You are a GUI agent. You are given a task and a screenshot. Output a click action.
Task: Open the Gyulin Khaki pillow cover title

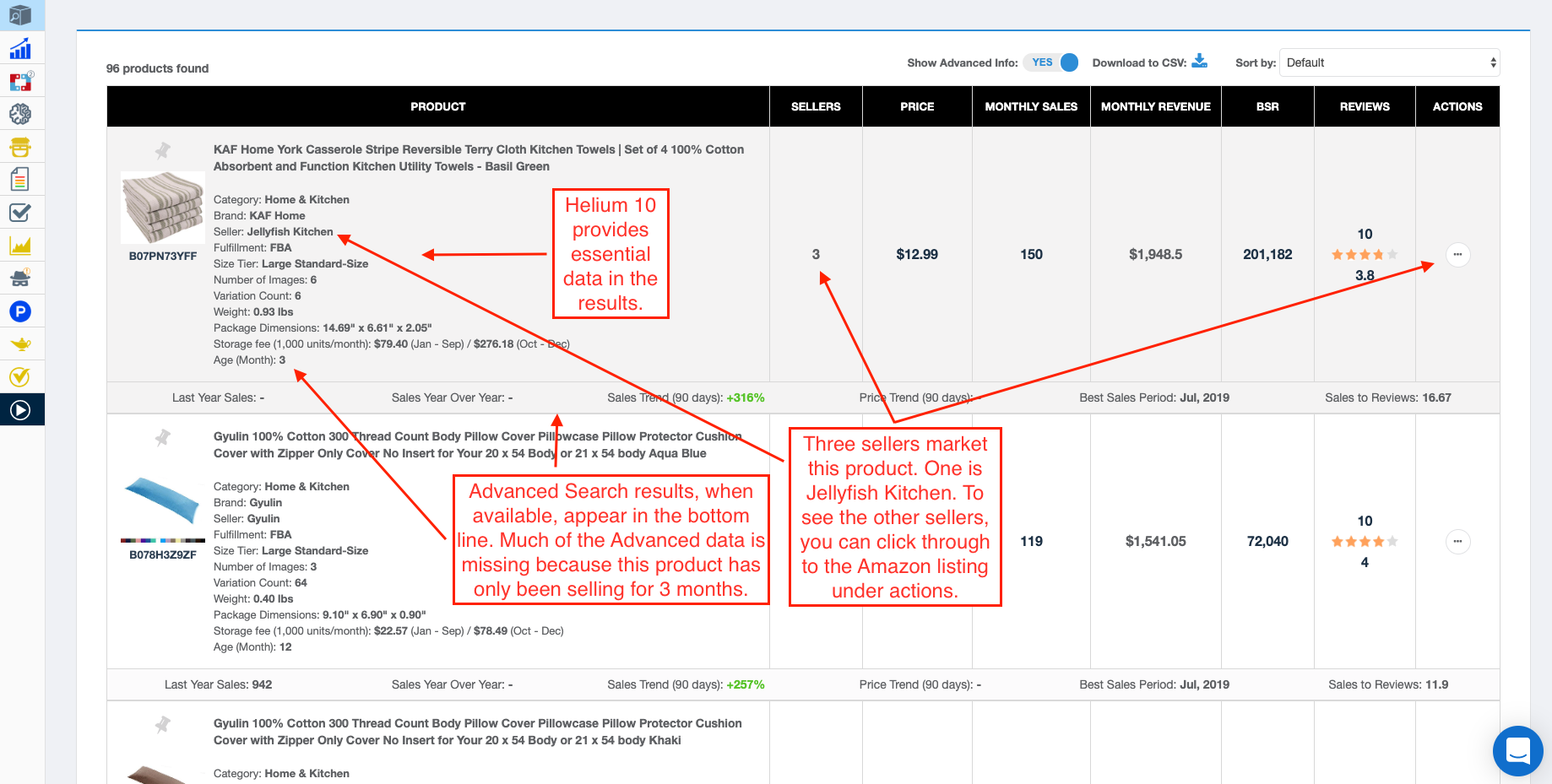point(478,732)
